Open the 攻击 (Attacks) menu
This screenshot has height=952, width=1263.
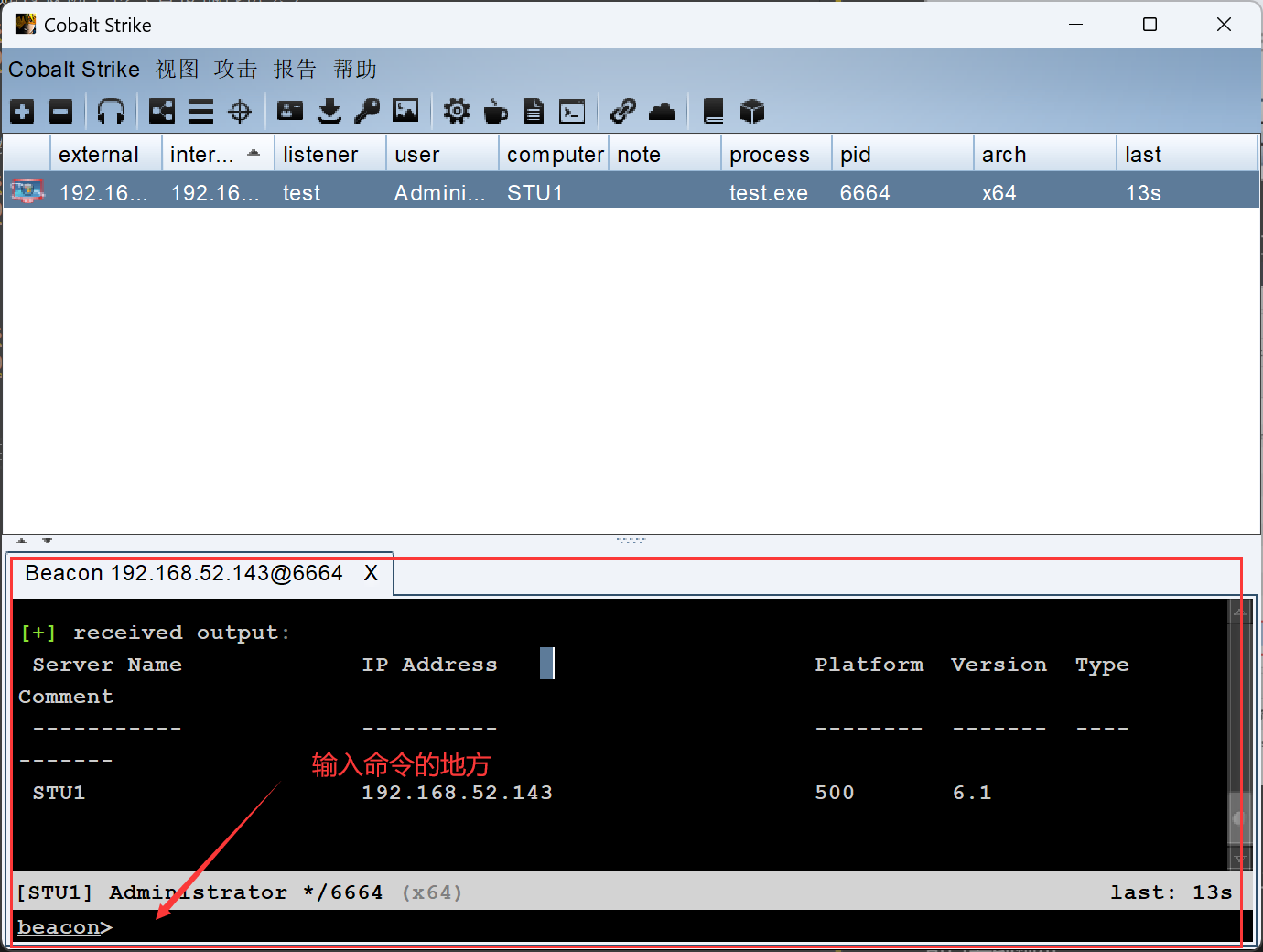coord(236,70)
